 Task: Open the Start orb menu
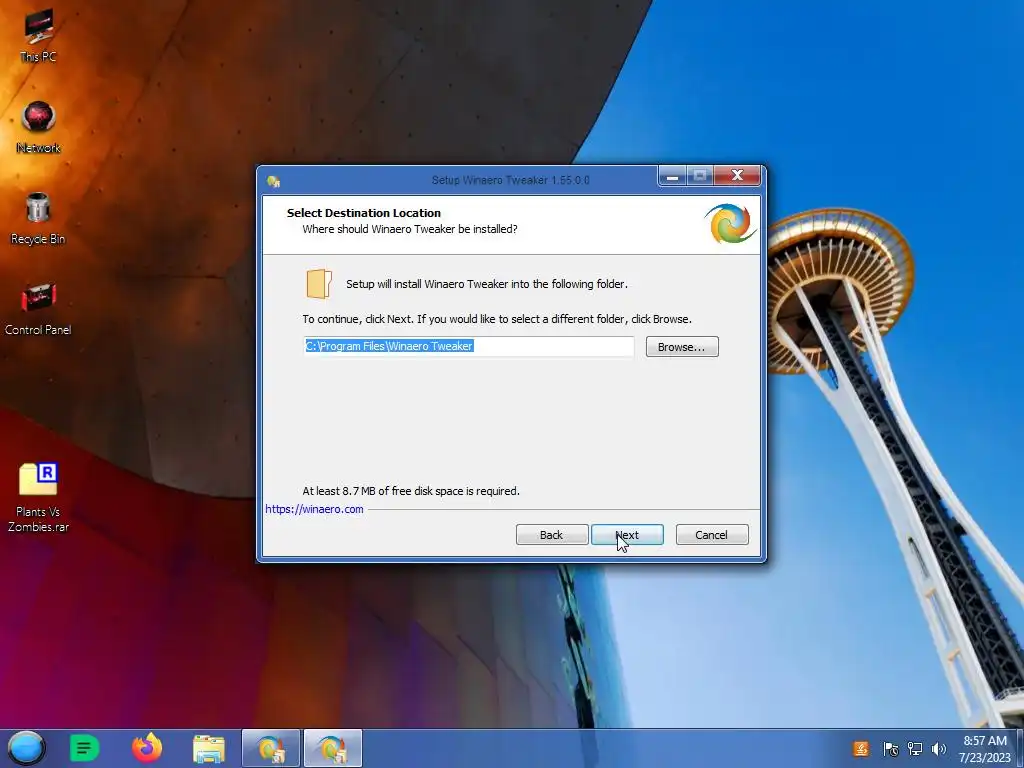[27, 748]
